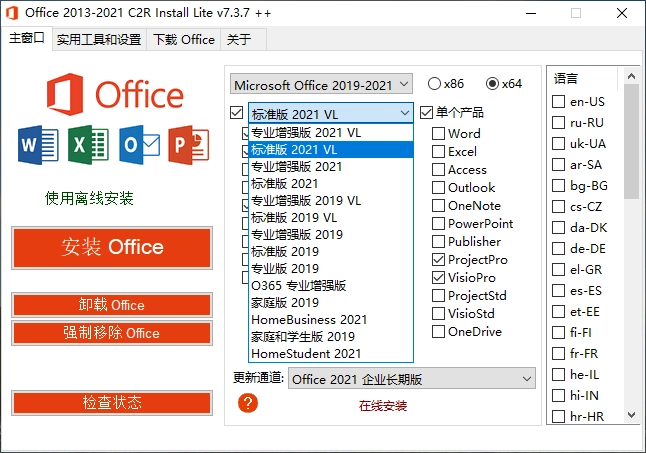Image resolution: width=646 pixels, height=453 pixels.
Task: Enable the Publisher checkbox
Action: [438, 241]
